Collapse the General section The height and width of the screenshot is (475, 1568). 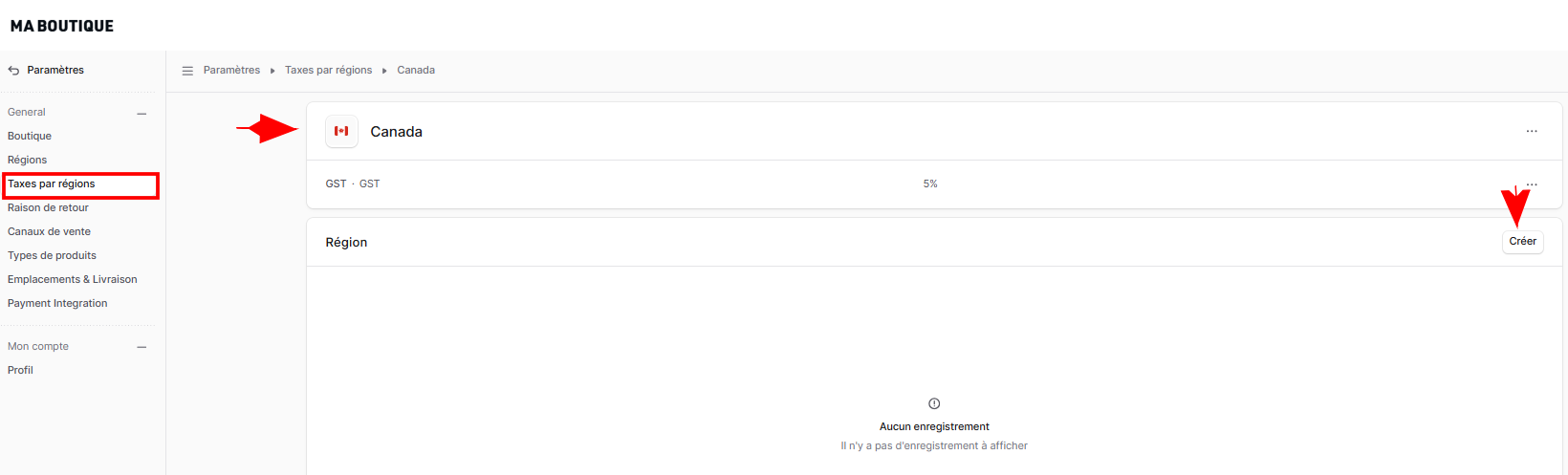(142, 113)
